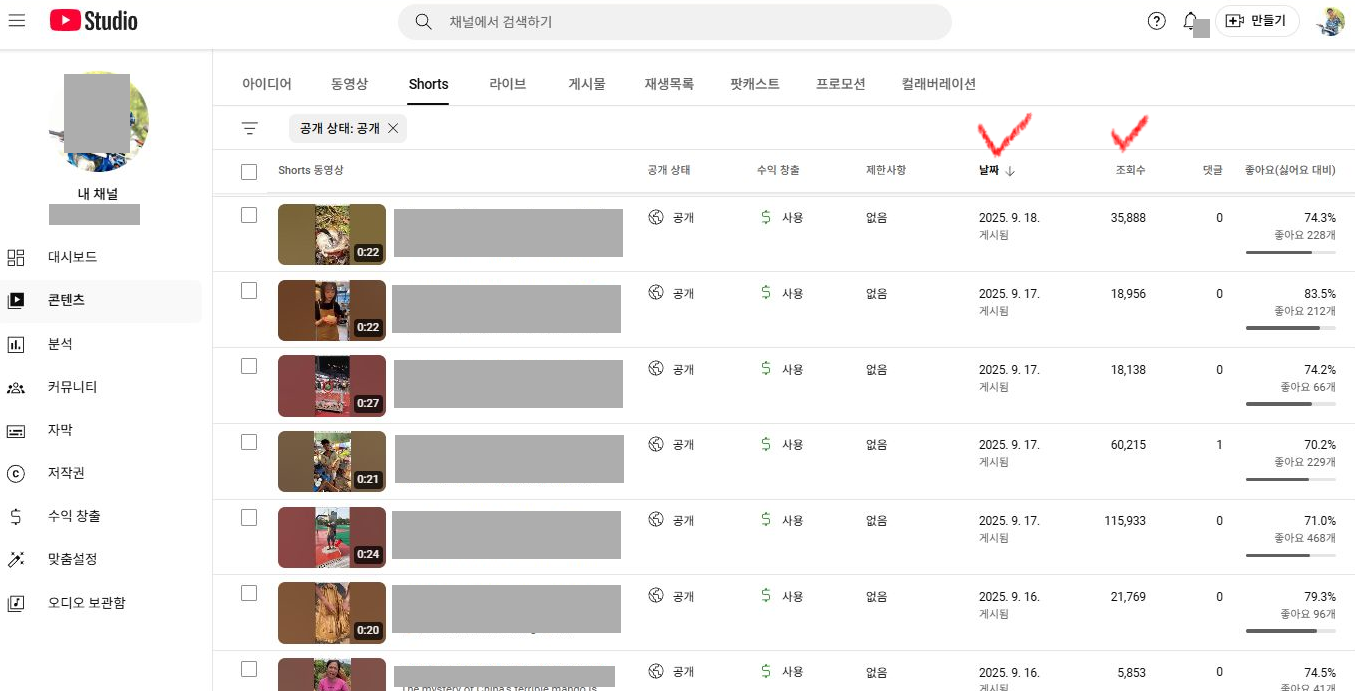Open the account avatar menu at top right
Screen dimensions: 1355x691
pyautogui.click(x=1330, y=21)
